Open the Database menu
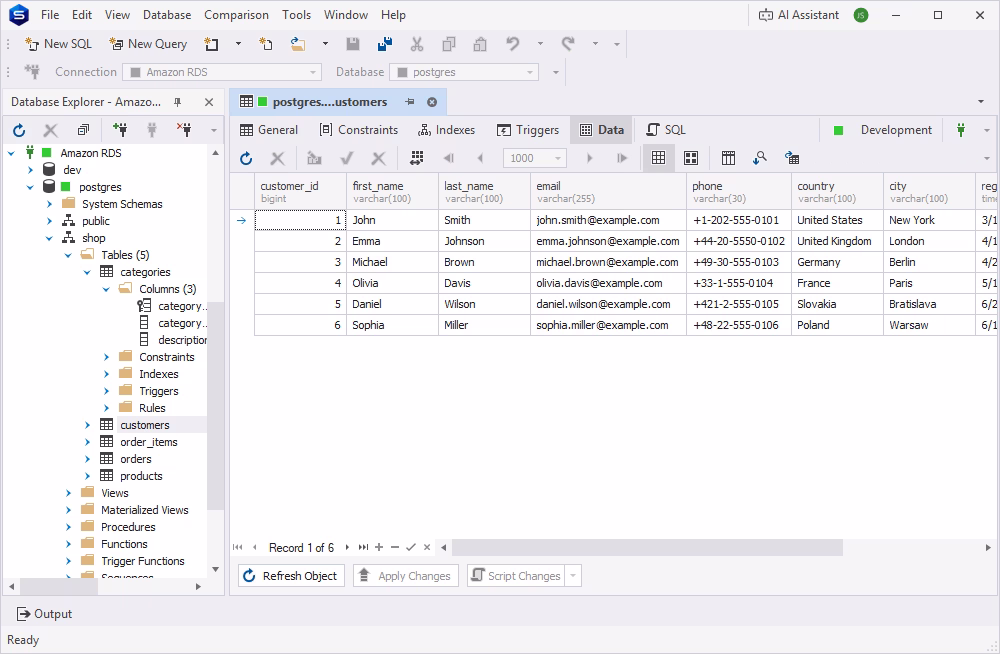 (167, 15)
